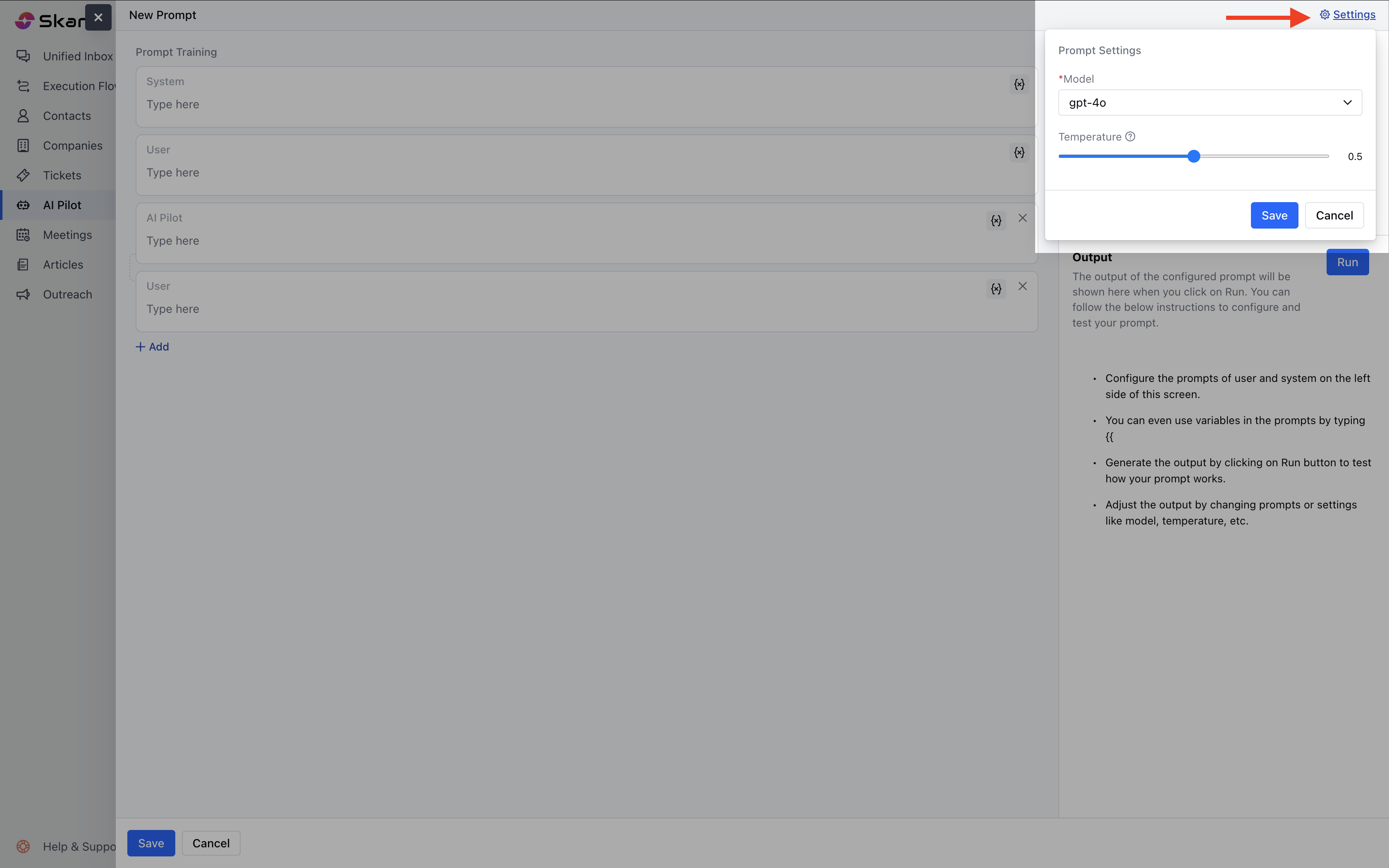Image resolution: width=1389 pixels, height=868 pixels.
Task: Open Contacts using its sidebar icon
Action: coord(23,115)
